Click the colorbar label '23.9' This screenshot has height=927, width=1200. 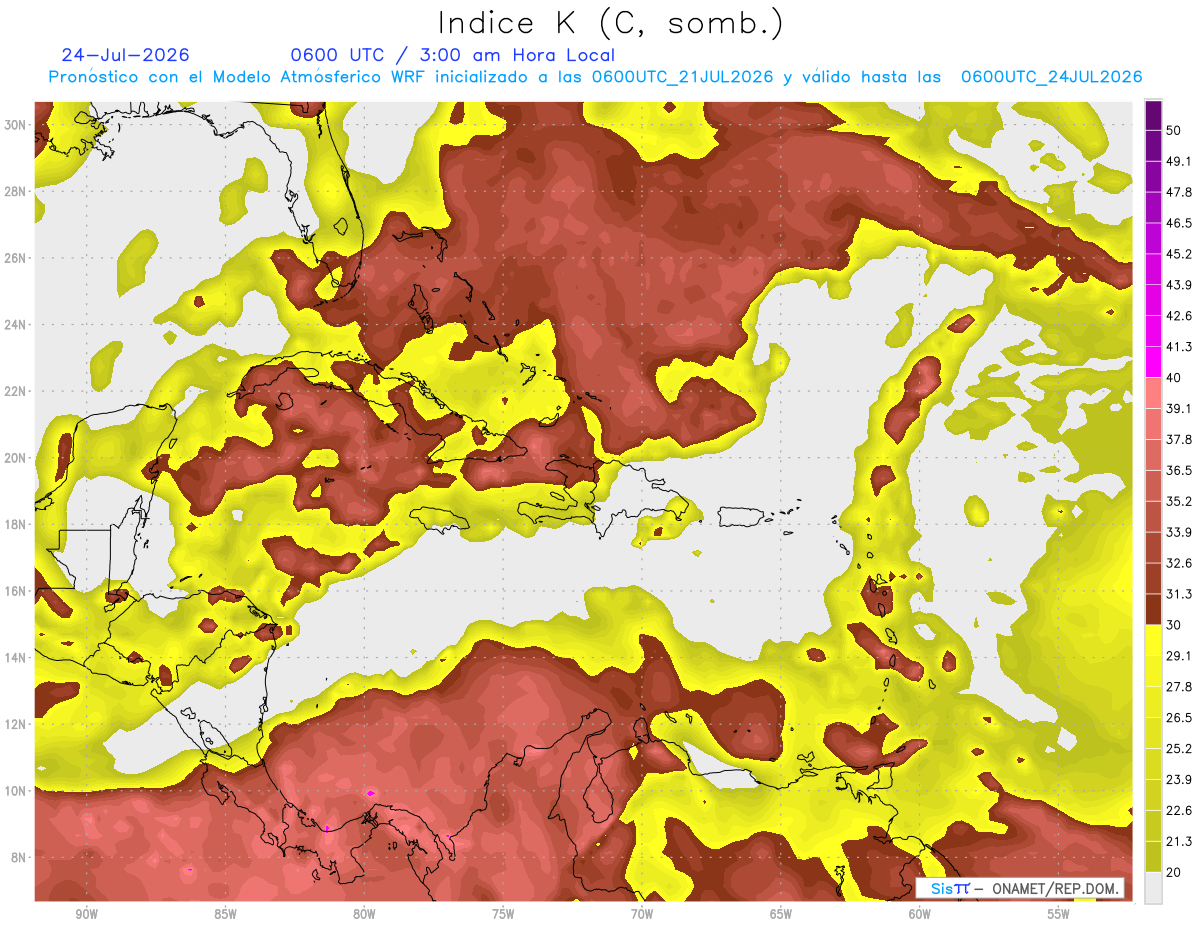[1178, 779]
